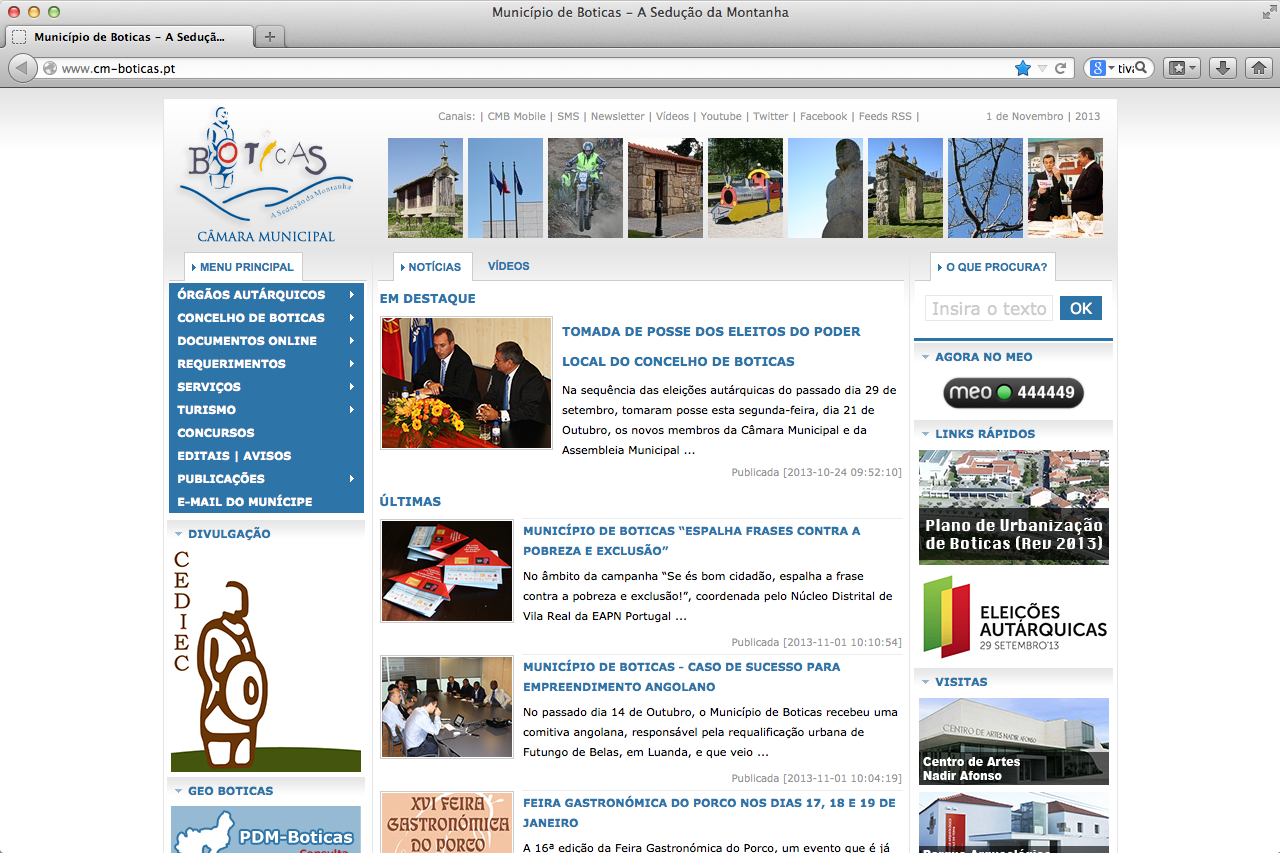
Task: Click the XVI Feira Gastronómica poster image
Action: click(x=447, y=822)
